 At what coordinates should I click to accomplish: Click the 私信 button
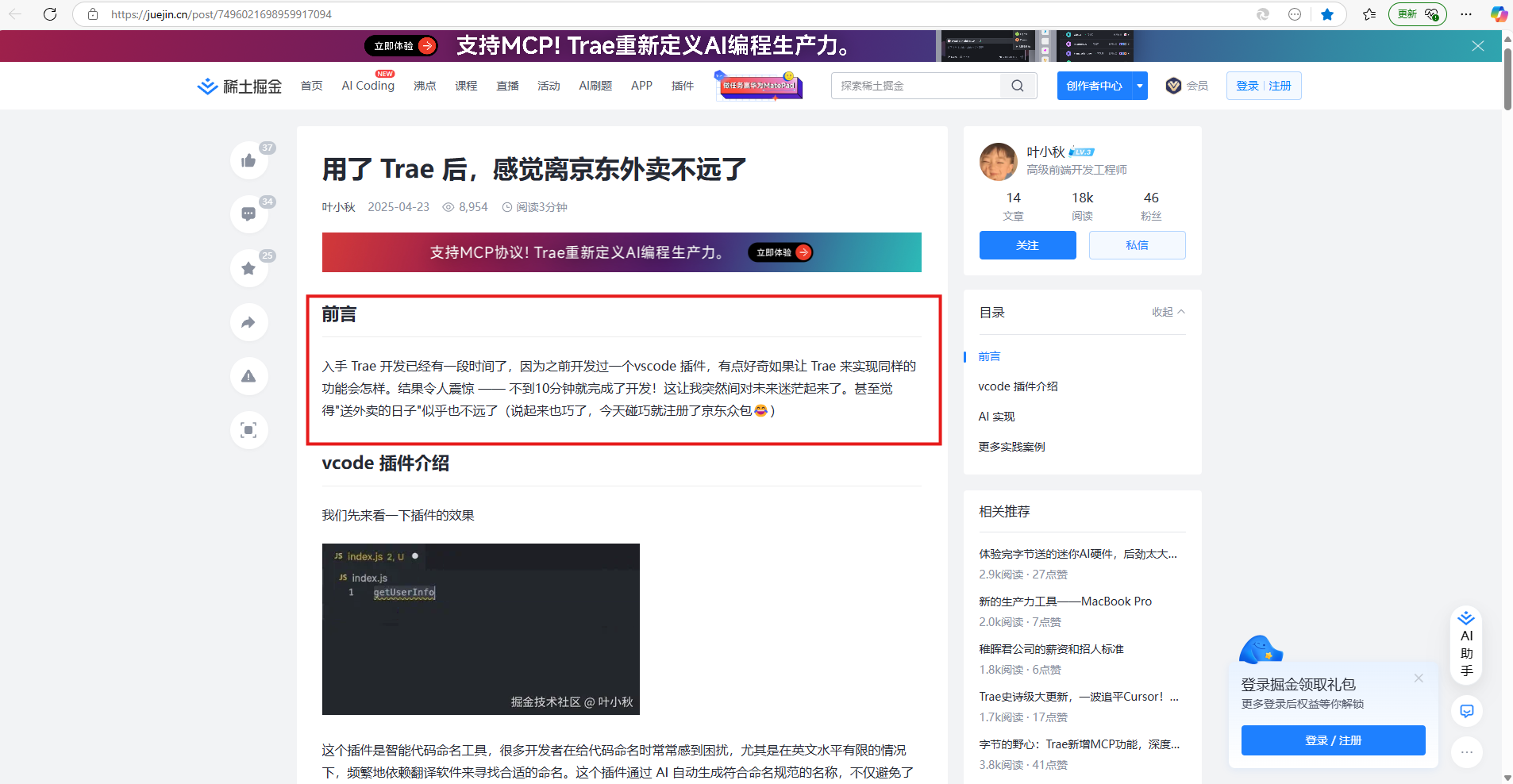tap(1137, 245)
